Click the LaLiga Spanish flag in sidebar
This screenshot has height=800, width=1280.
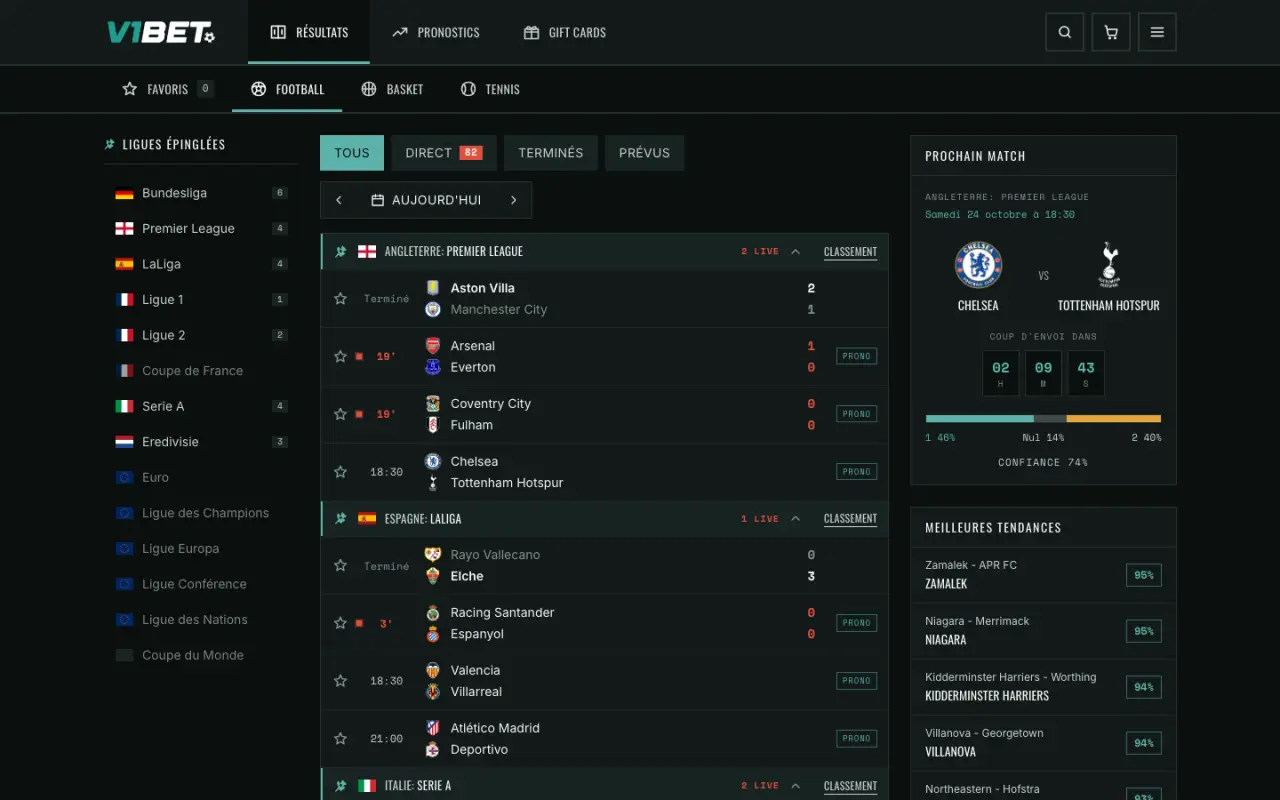coord(124,264)
